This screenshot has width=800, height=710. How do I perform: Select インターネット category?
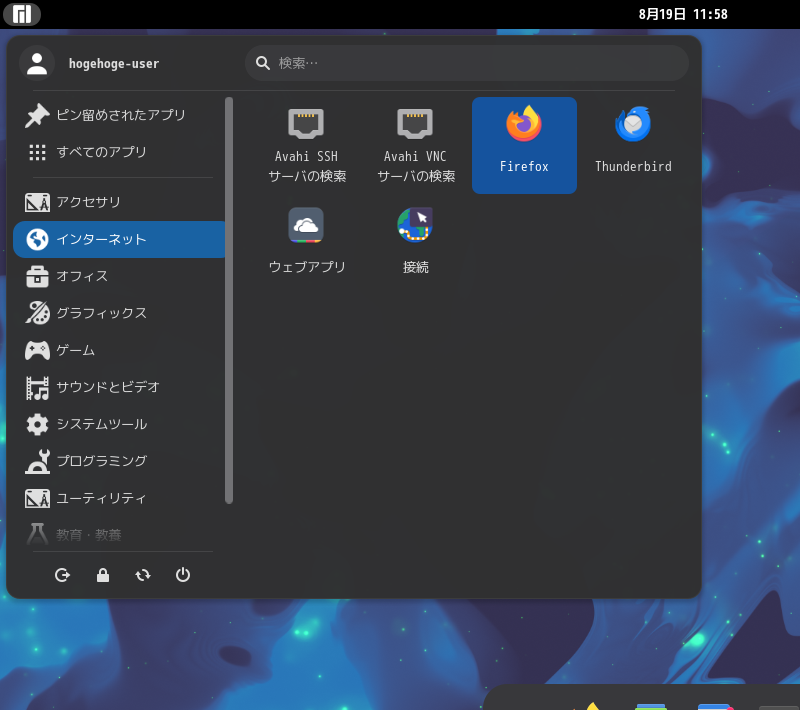(x=119, y=239)
